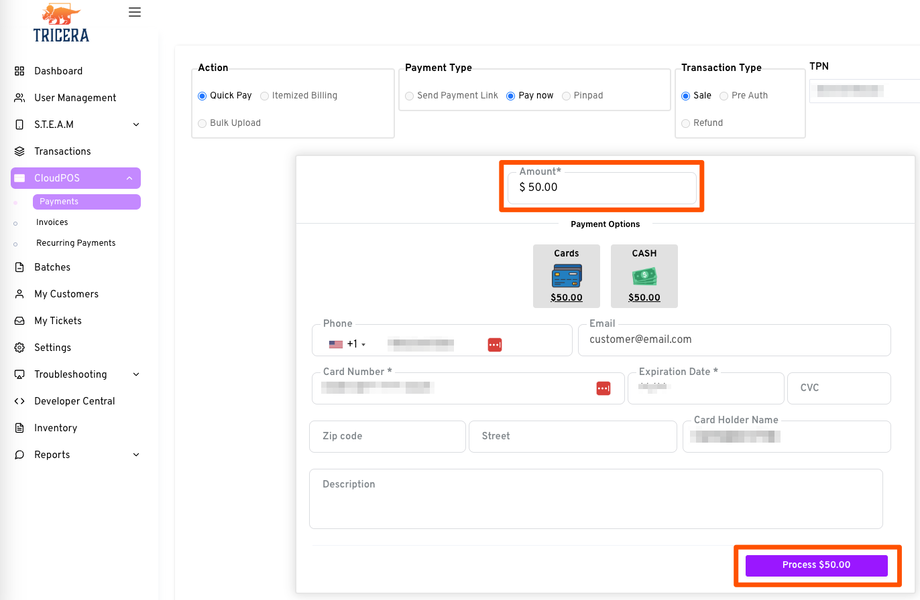
Task: Open the phone country code dropdown
Action: click(348, 344)
